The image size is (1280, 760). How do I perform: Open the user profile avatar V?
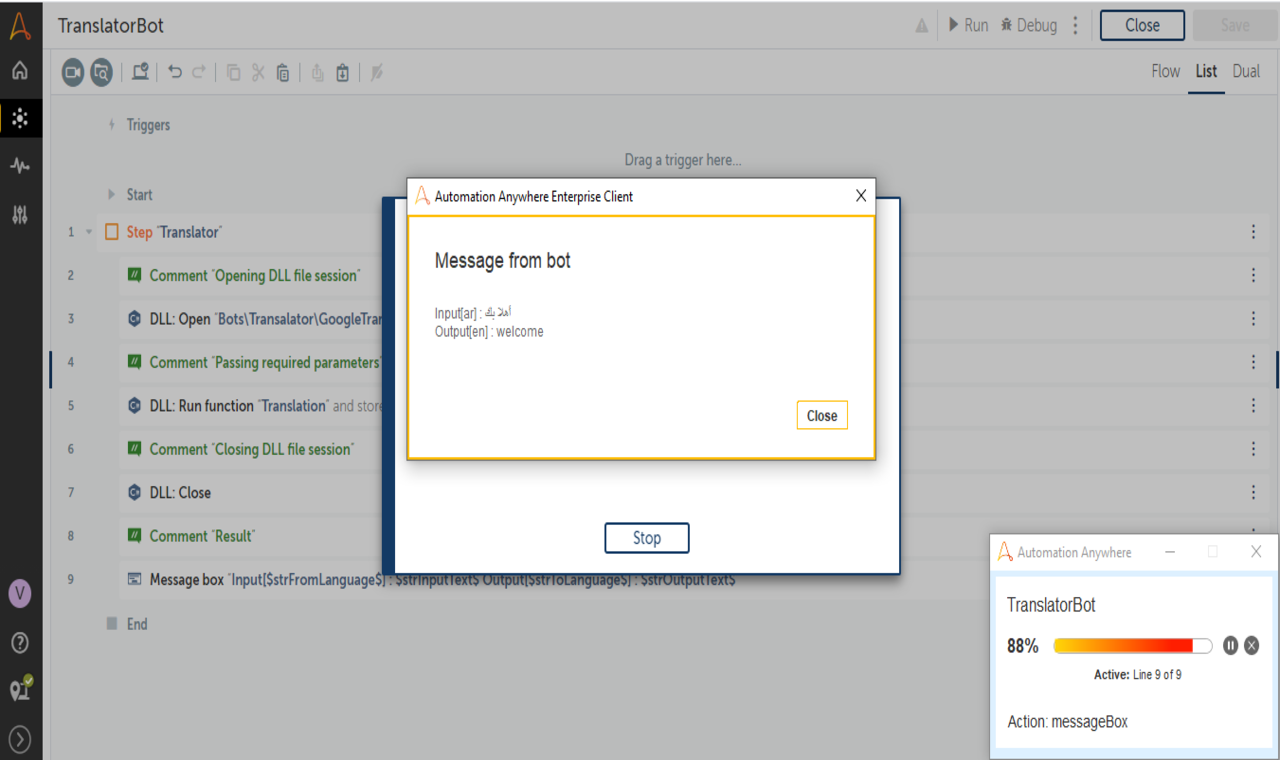[20, 594]
